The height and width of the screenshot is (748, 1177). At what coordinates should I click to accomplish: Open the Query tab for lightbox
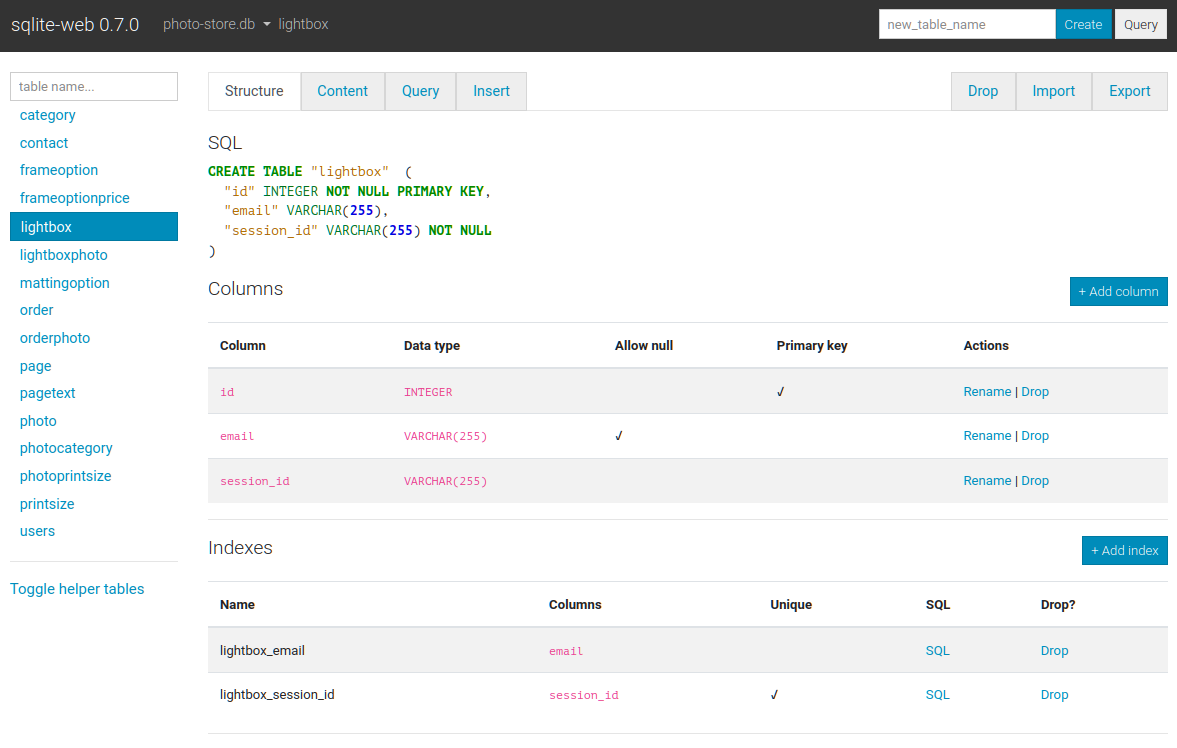pos(420,91)
